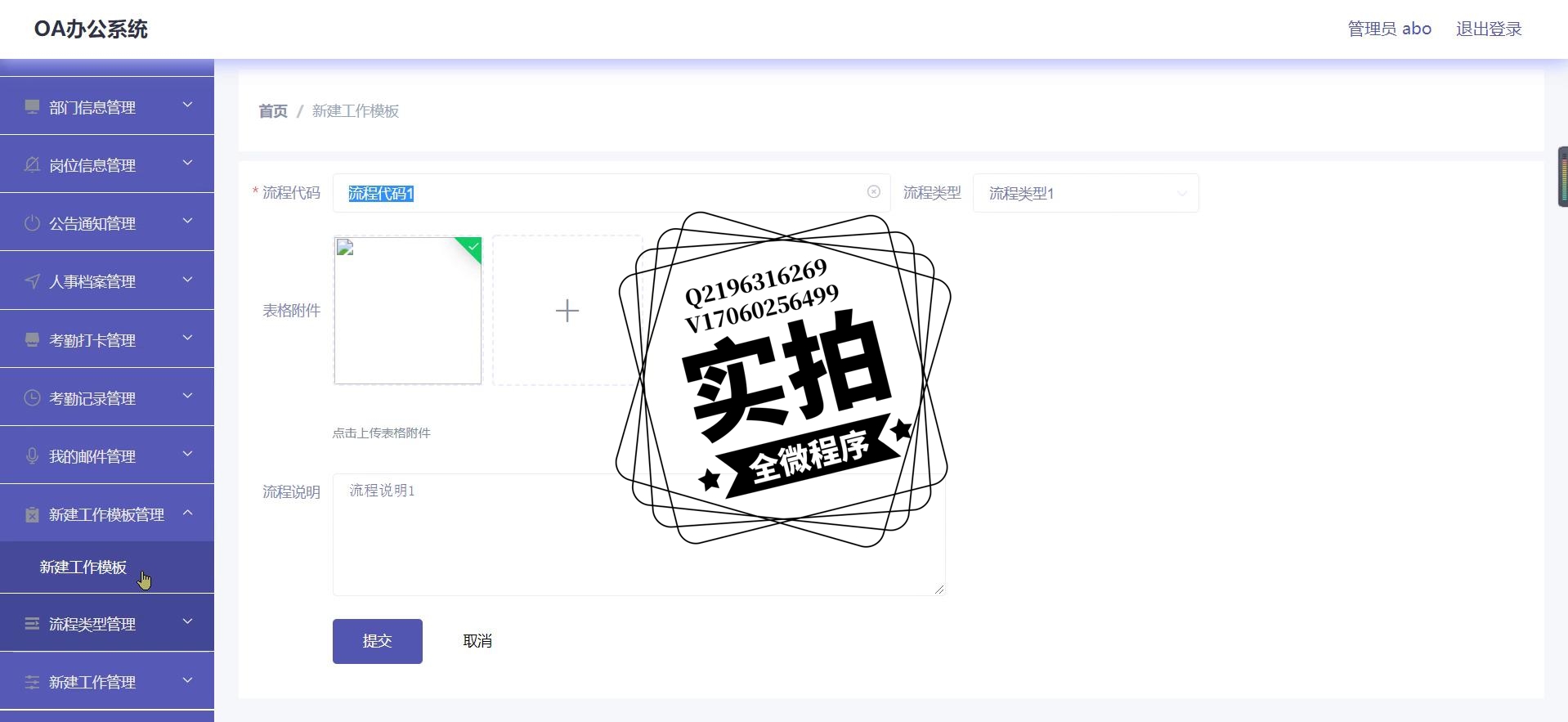Click the OA办公系统 title
Viewport: 1568px width, 722px height.
pos(91,29)
